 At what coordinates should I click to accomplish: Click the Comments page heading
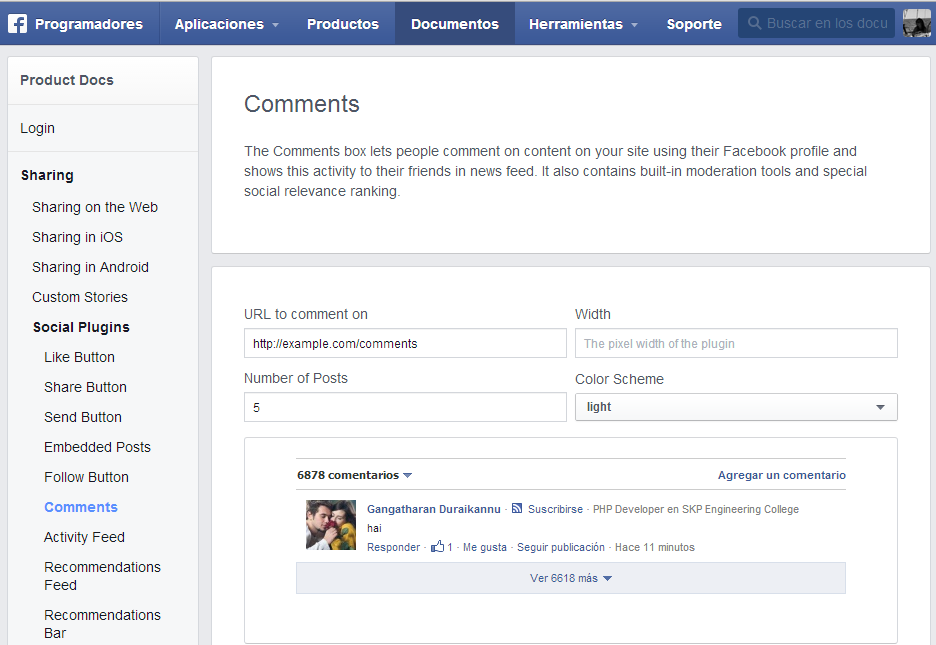pos(301,104)
